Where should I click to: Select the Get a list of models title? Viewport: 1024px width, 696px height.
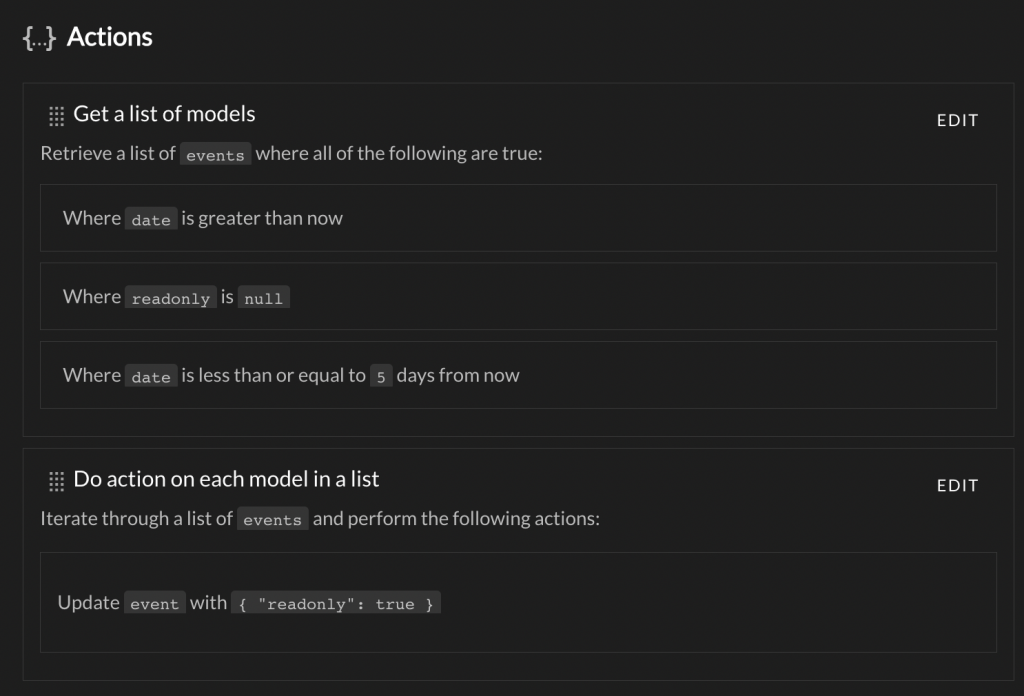click(164, 114)
